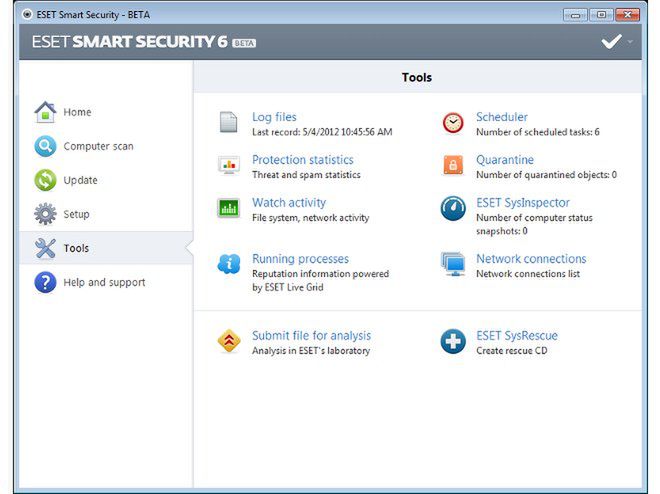Click 'File system, network activity' text
660x494 pixels.
coord(311,218)
